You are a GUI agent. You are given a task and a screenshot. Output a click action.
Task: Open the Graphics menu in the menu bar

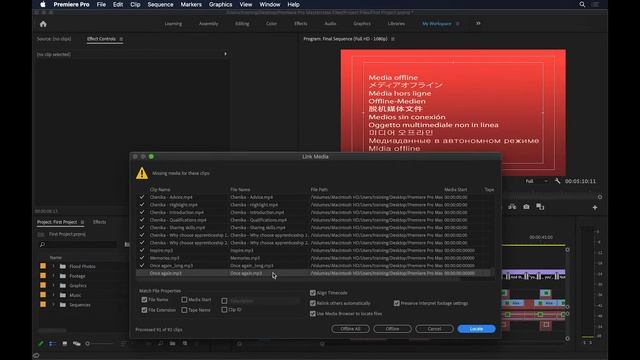click(220, 4)
